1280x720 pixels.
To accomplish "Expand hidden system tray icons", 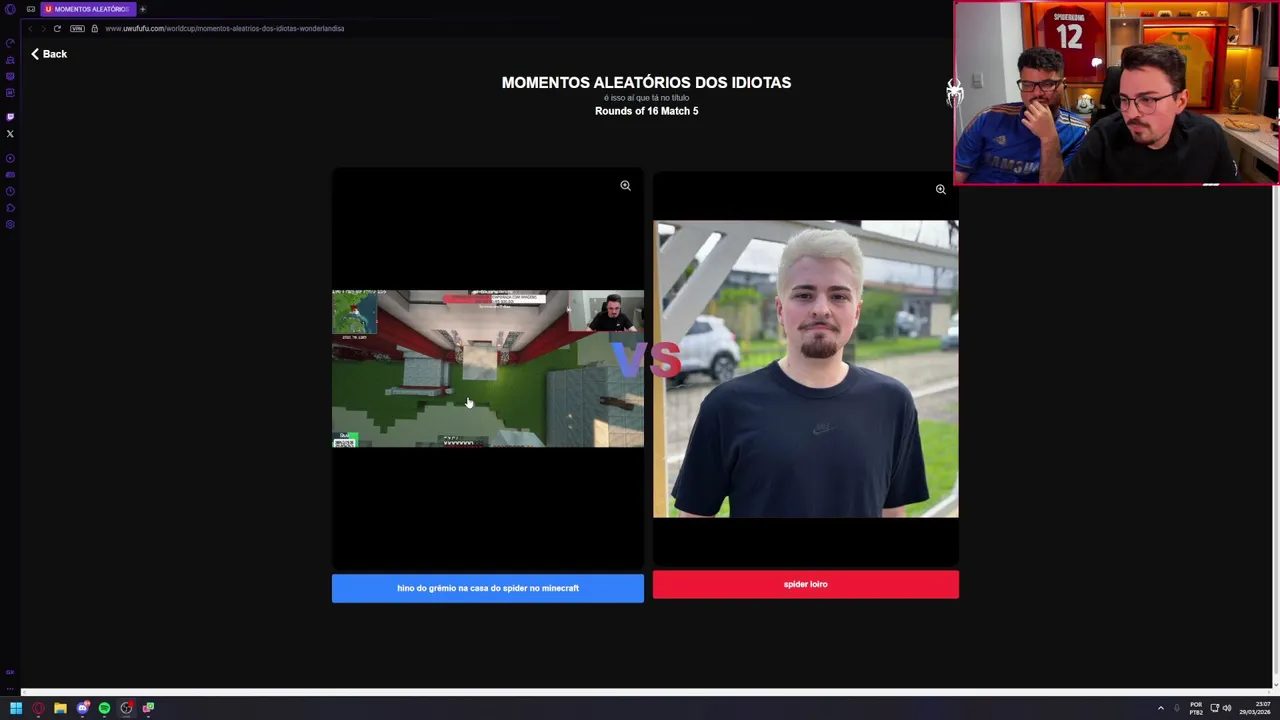I will (1161, 708).
